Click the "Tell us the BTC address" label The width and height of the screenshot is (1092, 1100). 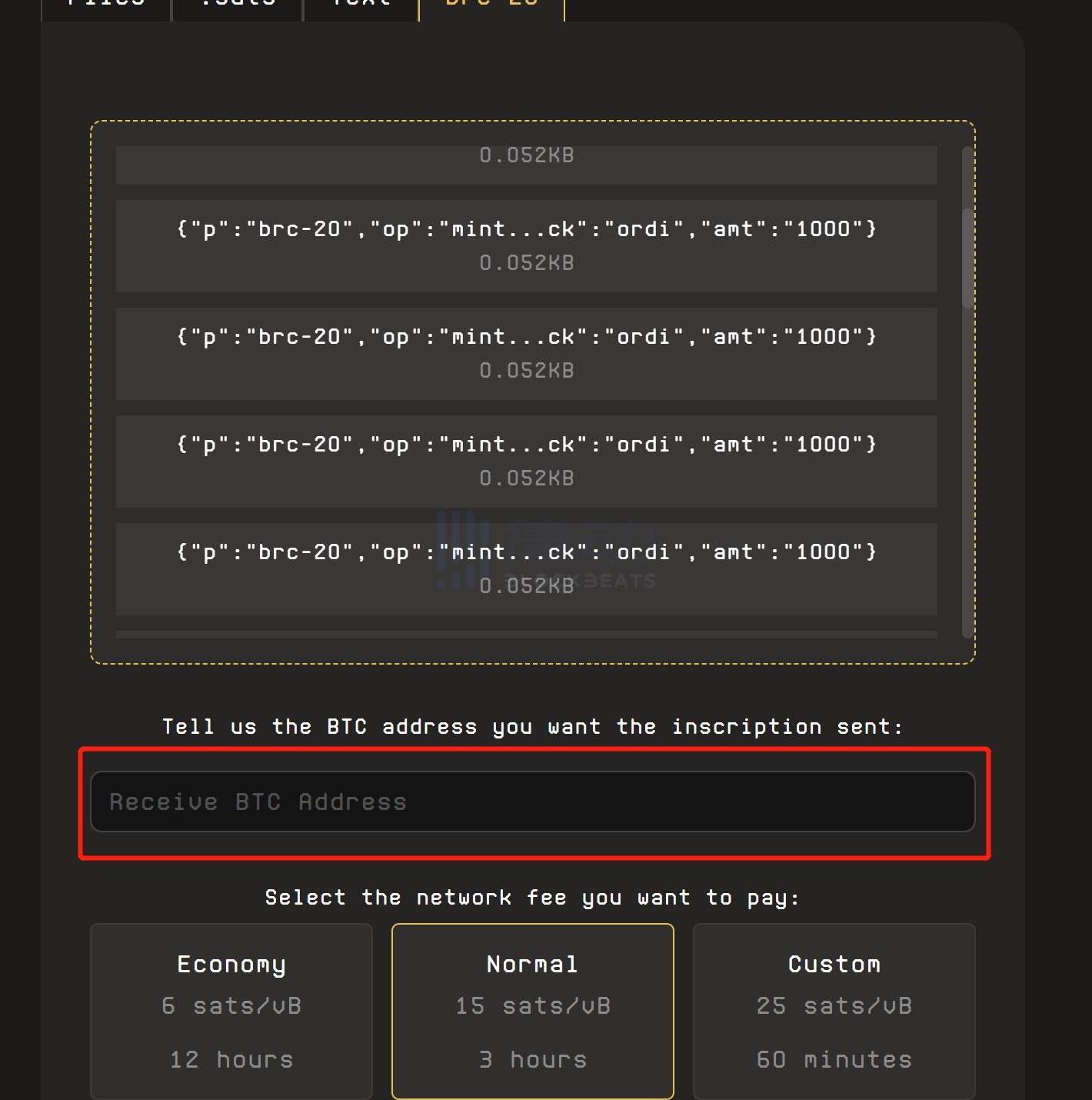pos(532,727)
